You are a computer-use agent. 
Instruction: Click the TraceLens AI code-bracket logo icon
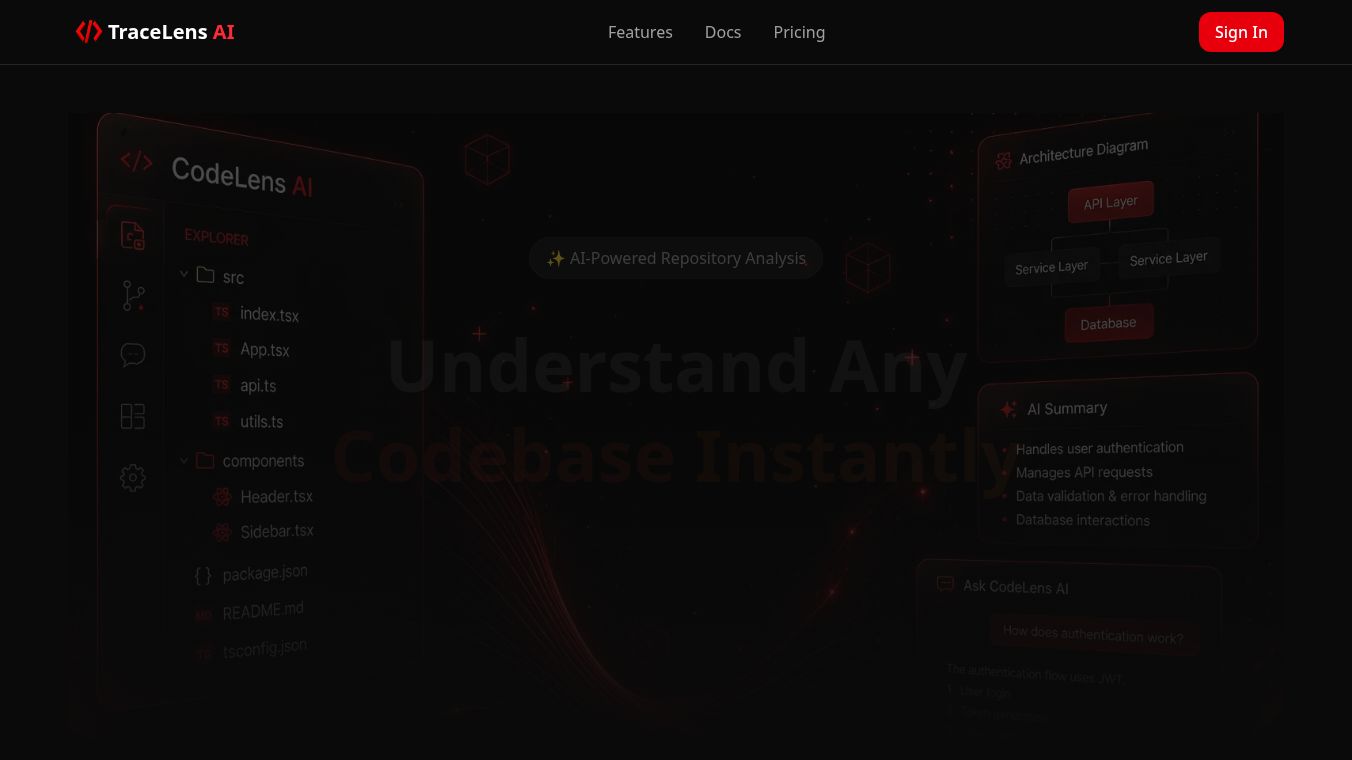tap(89, 32)
